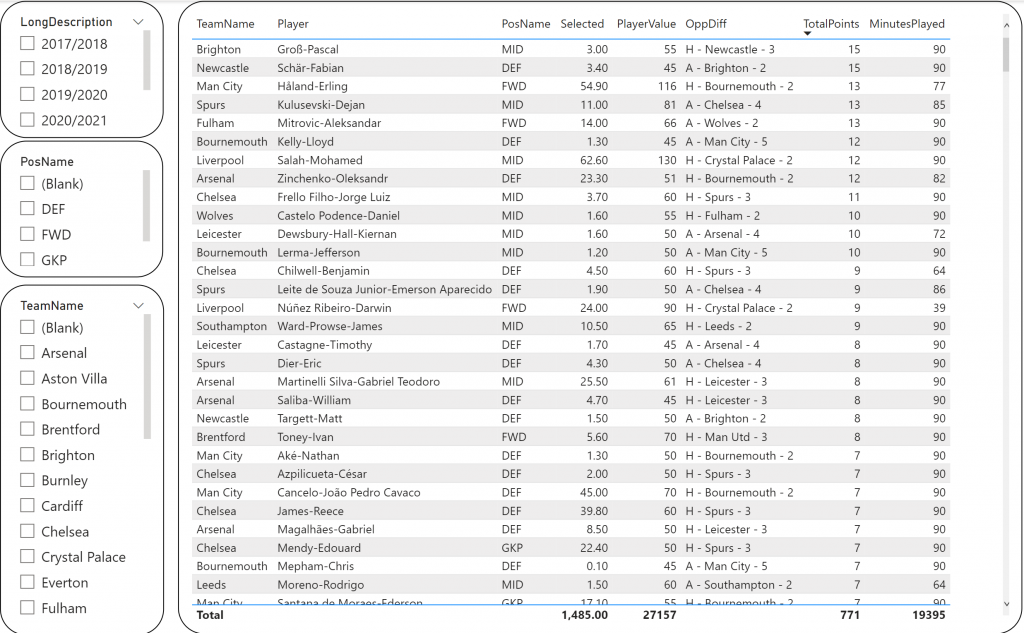Click the table scroll down arrow
The image size is (1024, 633).
pos(1006,604)
